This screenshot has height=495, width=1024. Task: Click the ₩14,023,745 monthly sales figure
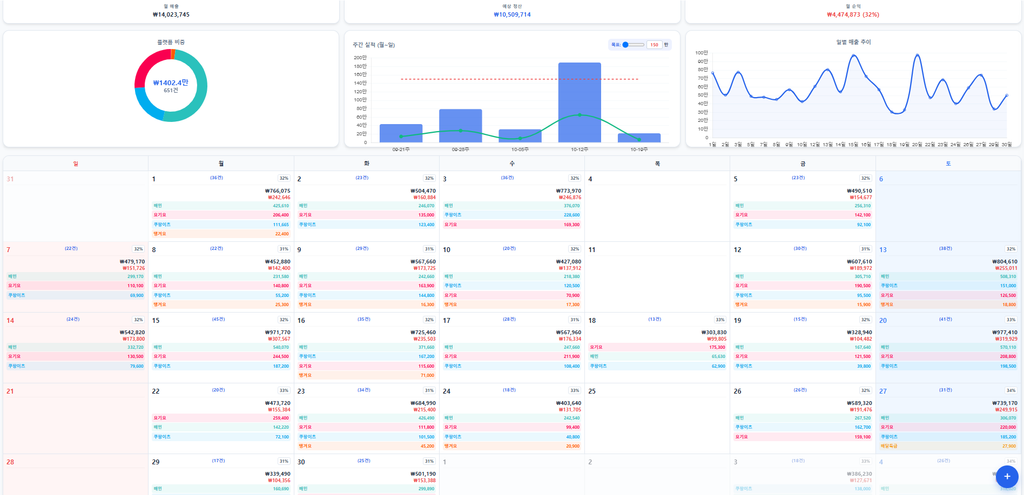(170, 14)
